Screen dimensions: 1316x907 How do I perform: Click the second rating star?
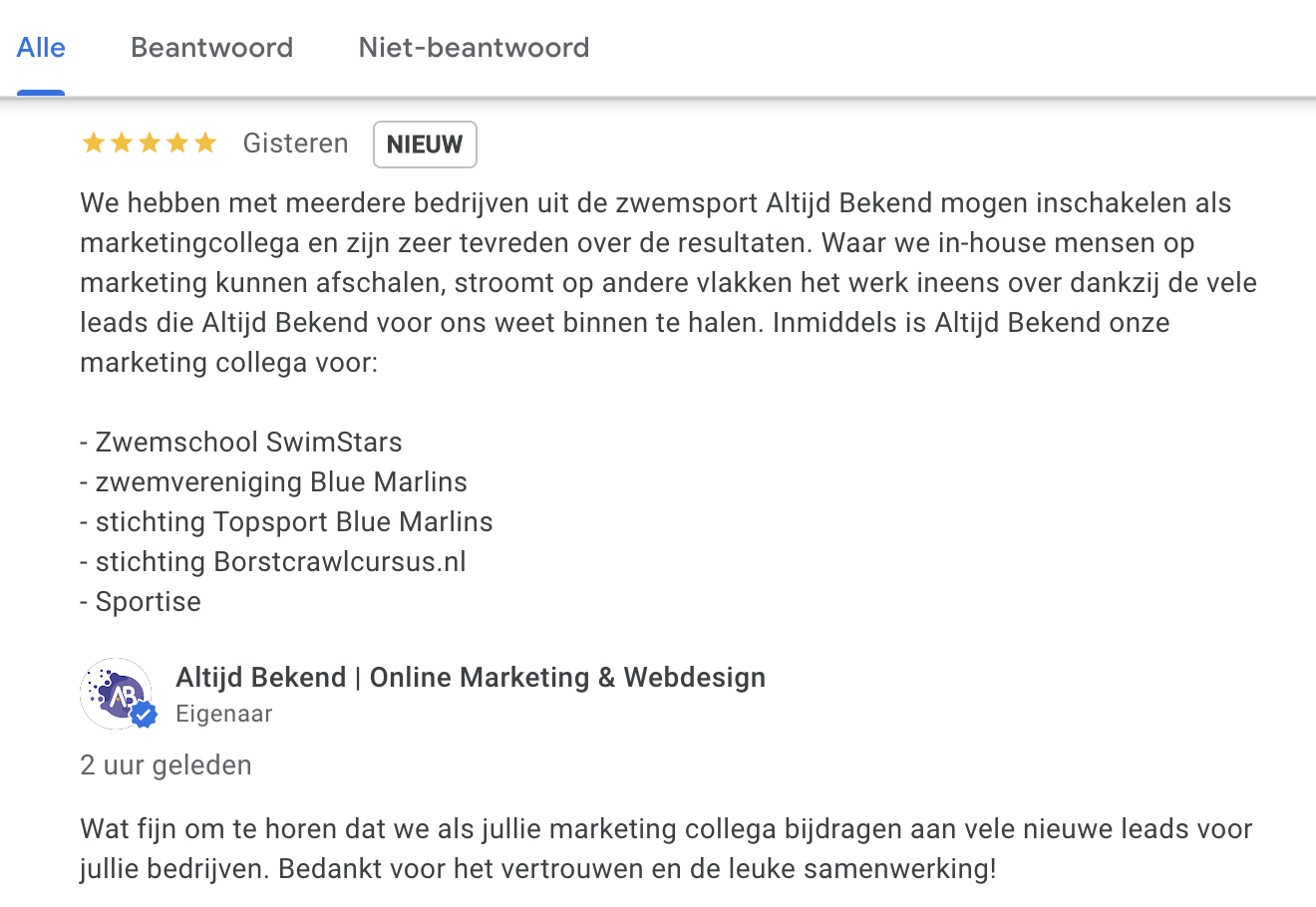coord(122,144)
